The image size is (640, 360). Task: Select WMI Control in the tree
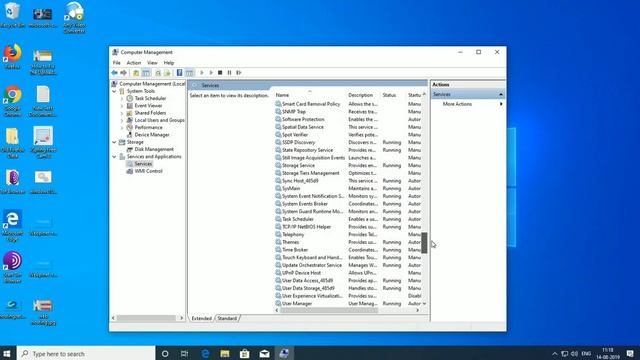click(x=148, y=171)
